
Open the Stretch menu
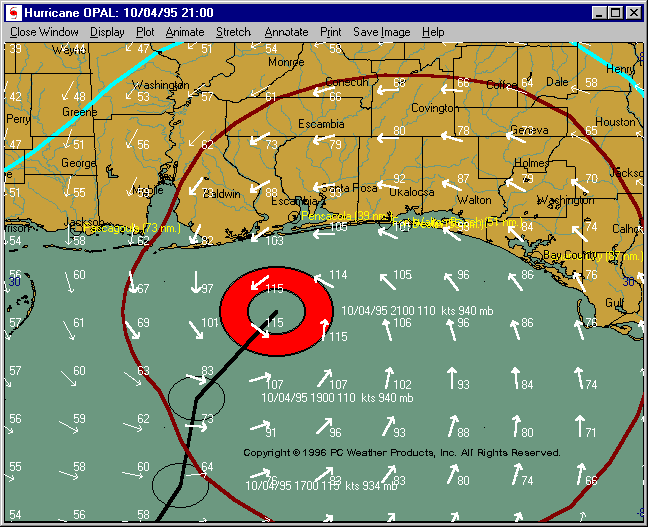(233, 32)
